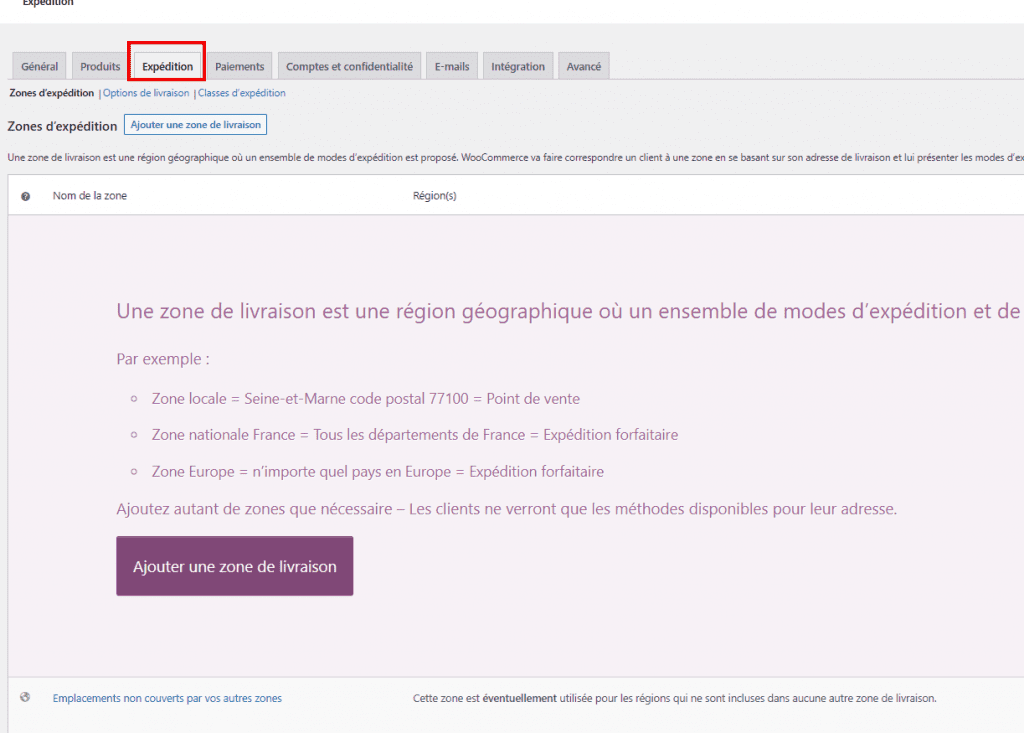Viewport: 1024px width, 733px height.
Task: Click the Zone locale example line
Action: pyautogui.click(x=366, y=399)
